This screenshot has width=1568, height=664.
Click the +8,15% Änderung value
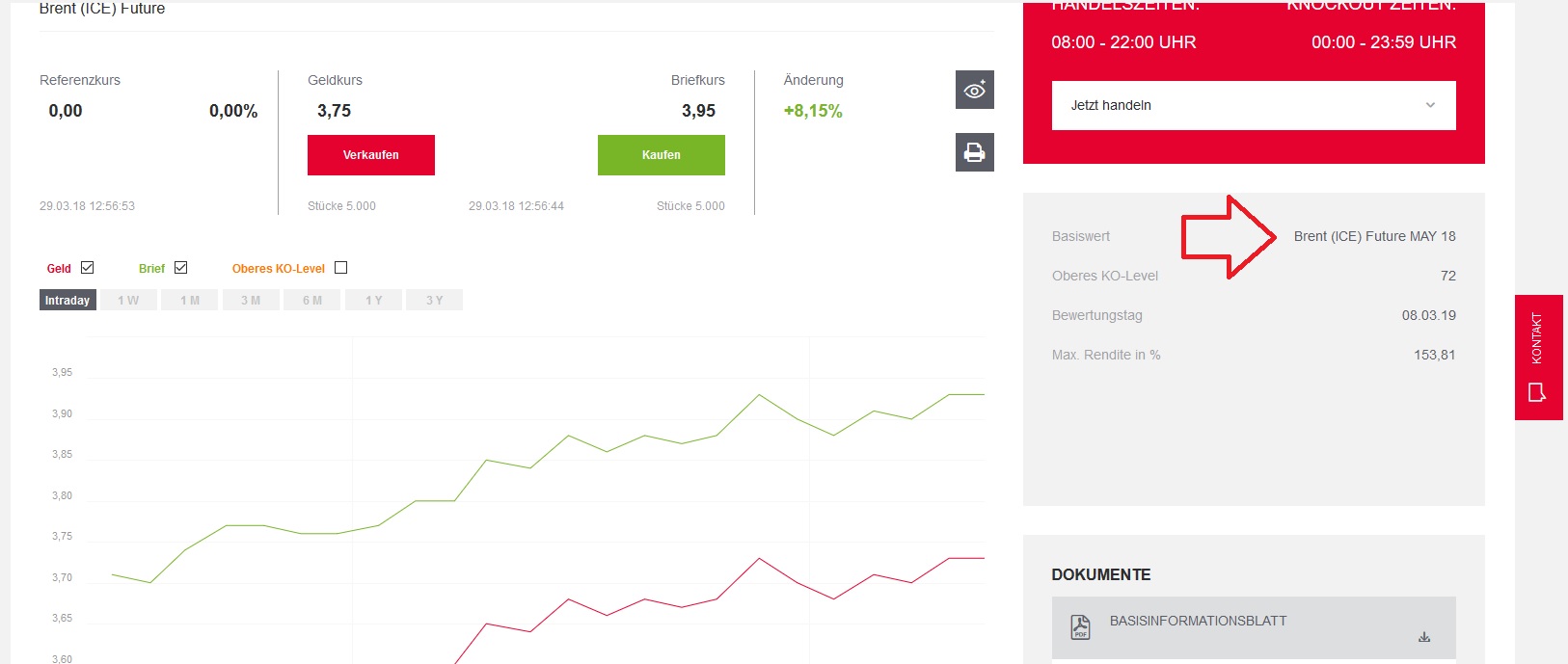click(813, 111)
